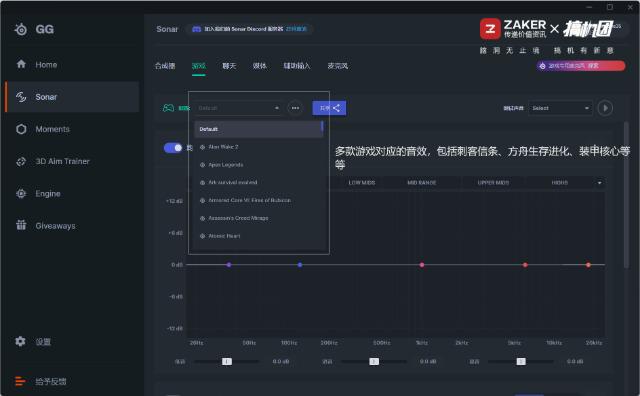The width and height of the screenshot is (640, 396).
Task: Click the SteelSeries GG logo
Action: click(34, 29)
